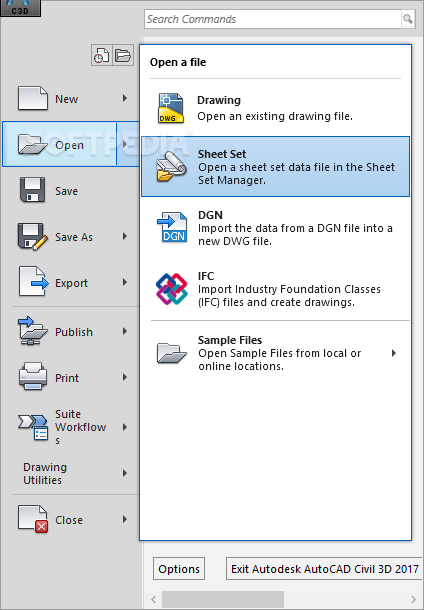Click DGN import description text

click(295, 235)
